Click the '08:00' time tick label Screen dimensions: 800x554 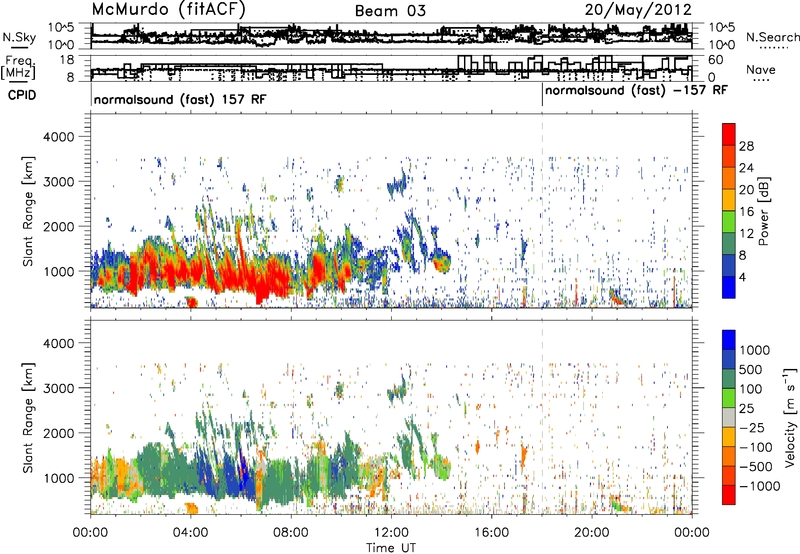click(291, 533)
